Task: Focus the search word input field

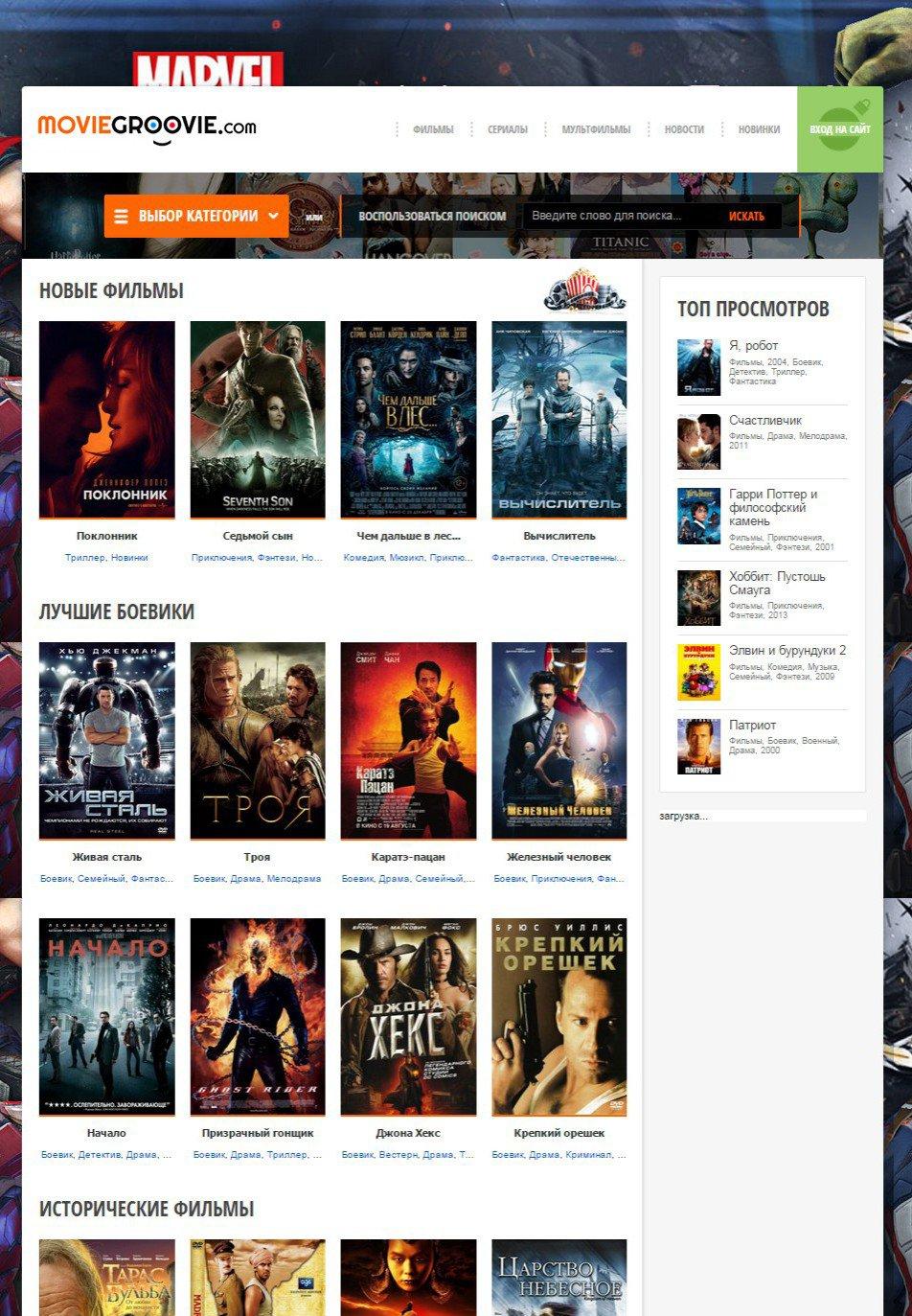Action: [x=619, y=217]
